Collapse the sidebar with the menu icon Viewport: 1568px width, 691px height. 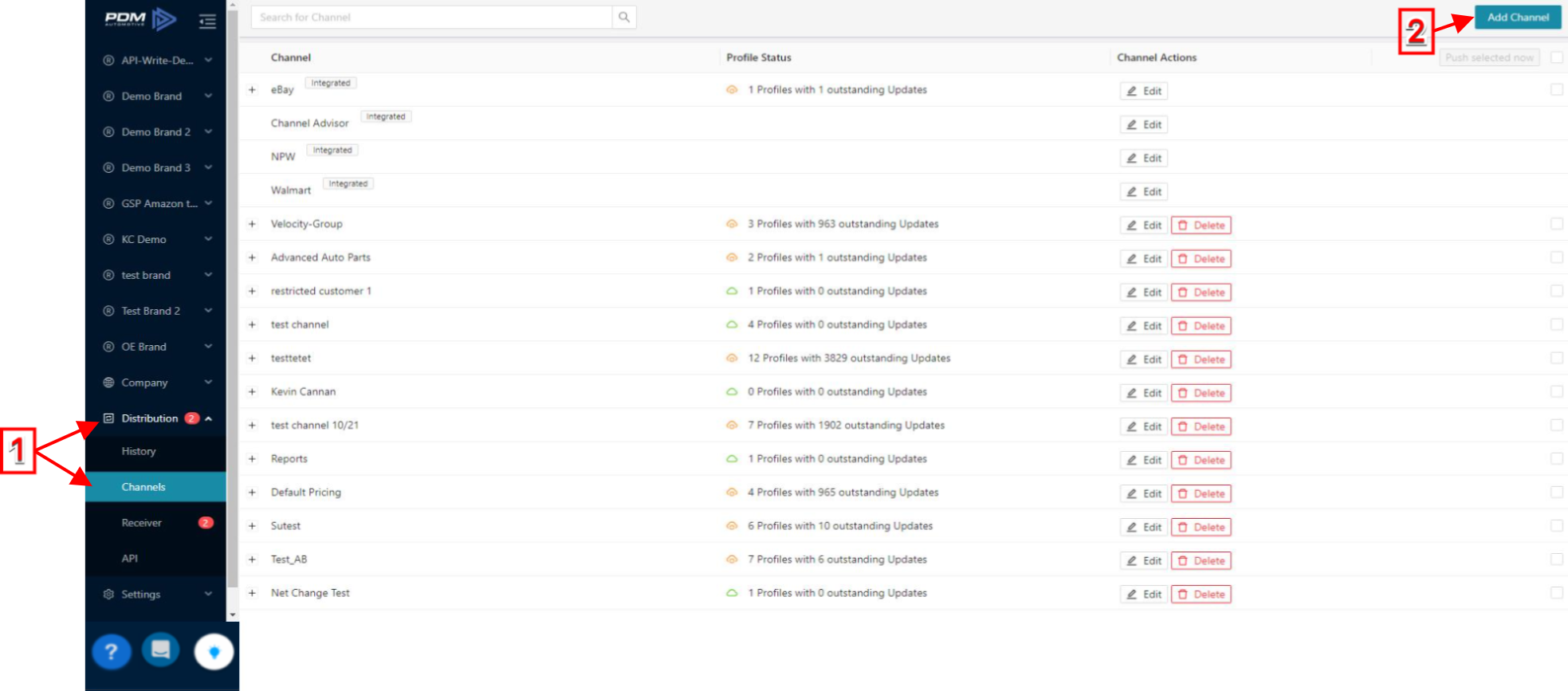[x=207, y=22]
